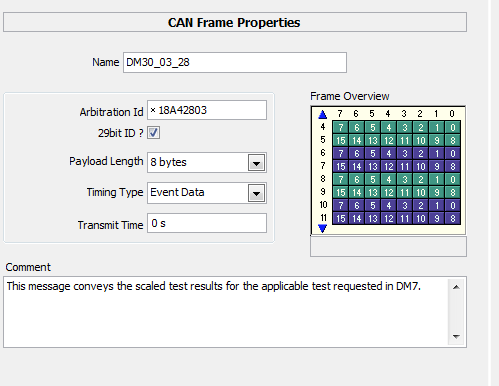Image resolution: width=499 pixels, height=386 pixels.
Task: Select green bit 10 cell in row 9
Action: pos(421,192)
